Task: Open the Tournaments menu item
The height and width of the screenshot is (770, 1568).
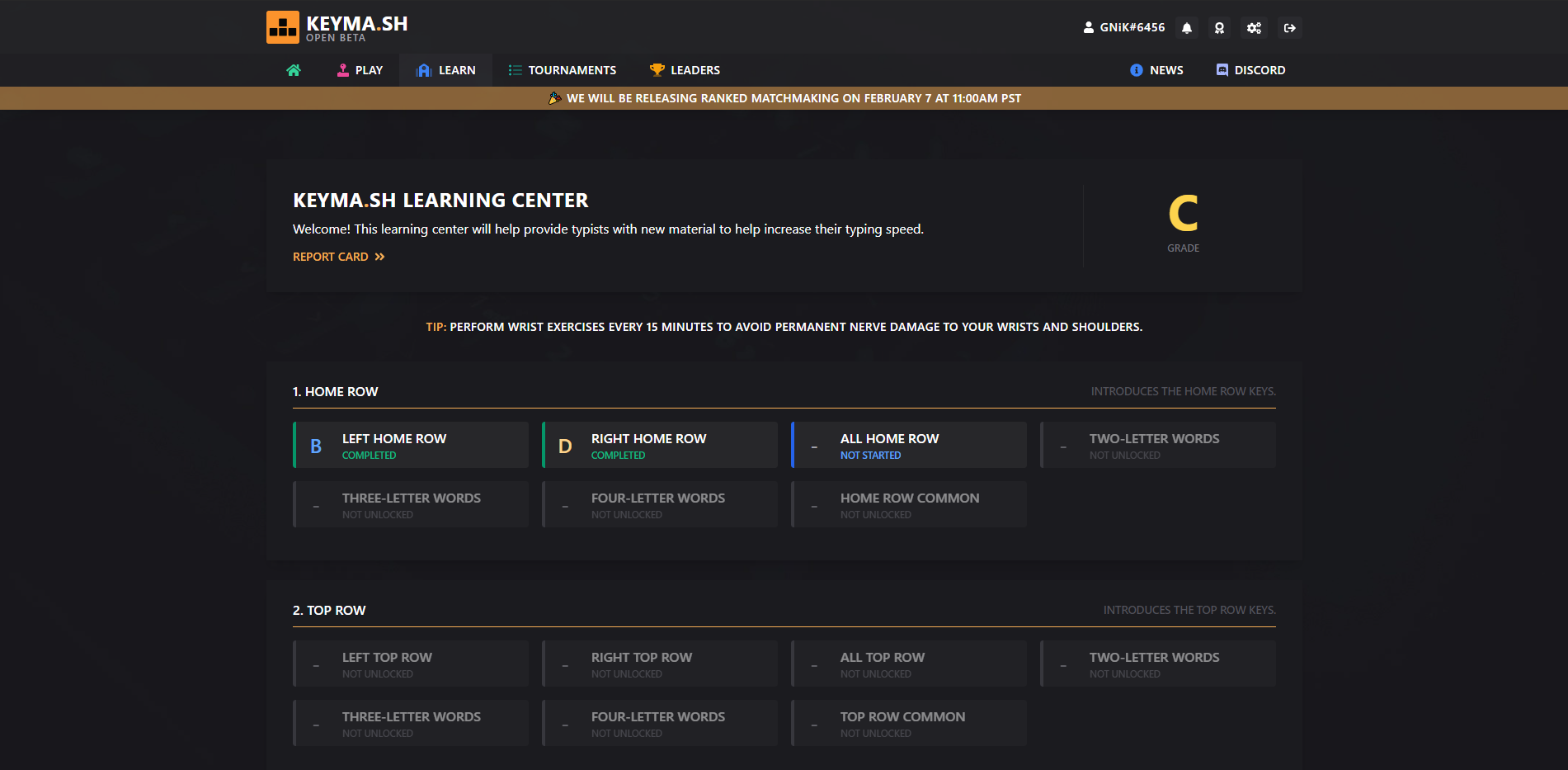Action: [563, 70]
